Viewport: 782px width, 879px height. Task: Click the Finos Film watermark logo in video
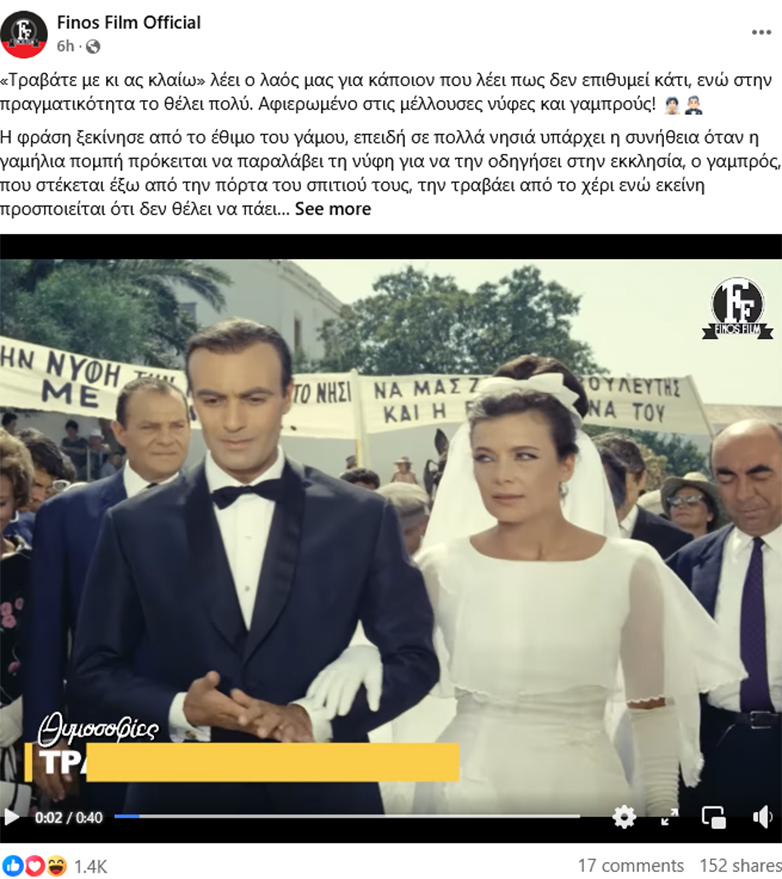point(738,308)
